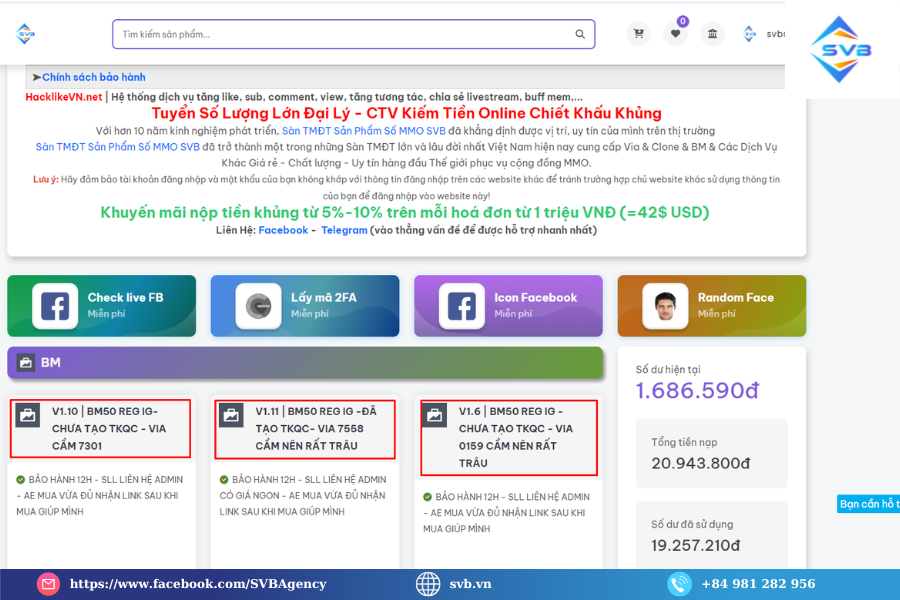Viewport: 900px width, 600px height.
Task: Click briefcase icon of V1.6 BM50 product
Action: point(435,415)
